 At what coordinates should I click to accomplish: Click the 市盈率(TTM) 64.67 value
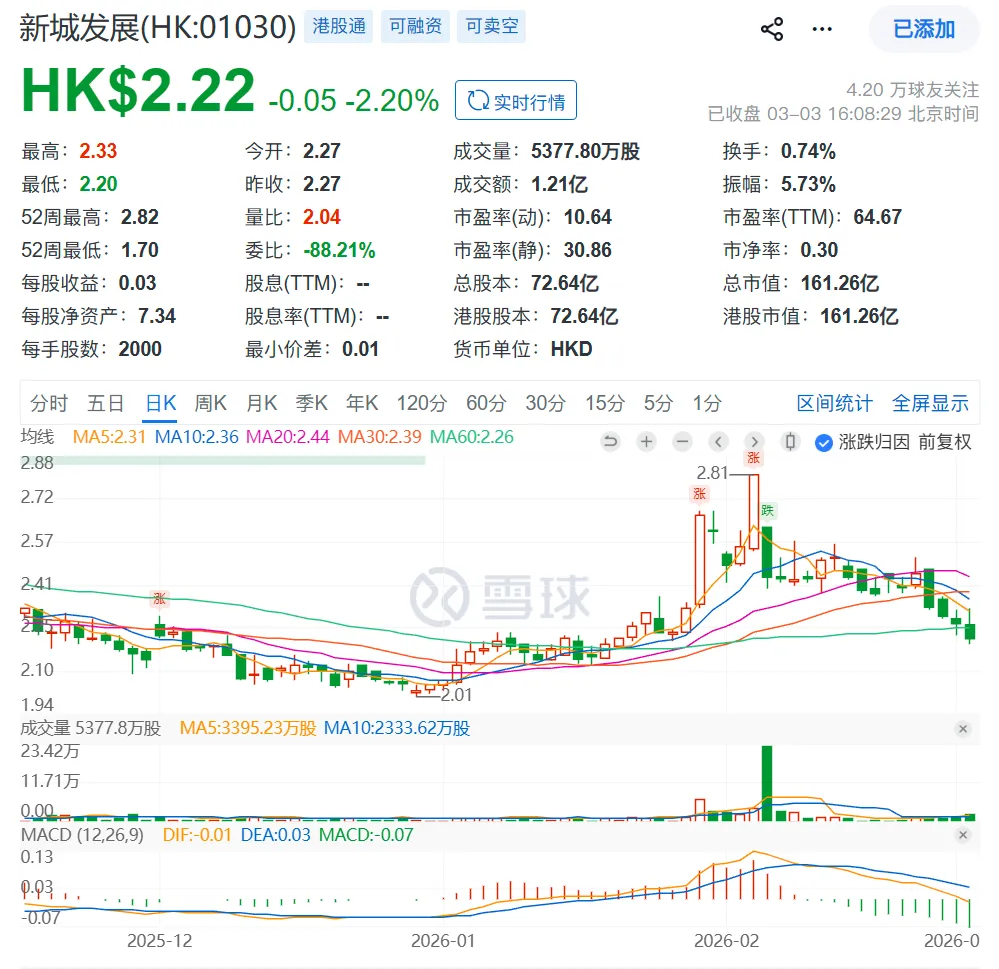pyautogui.click(x=877, y=217)
